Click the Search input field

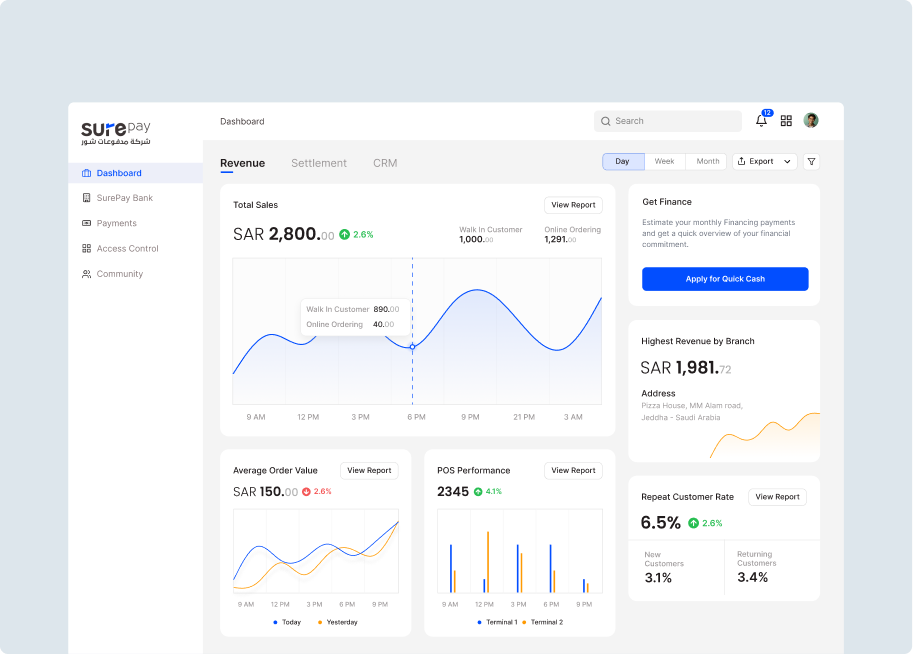[668, 121]
